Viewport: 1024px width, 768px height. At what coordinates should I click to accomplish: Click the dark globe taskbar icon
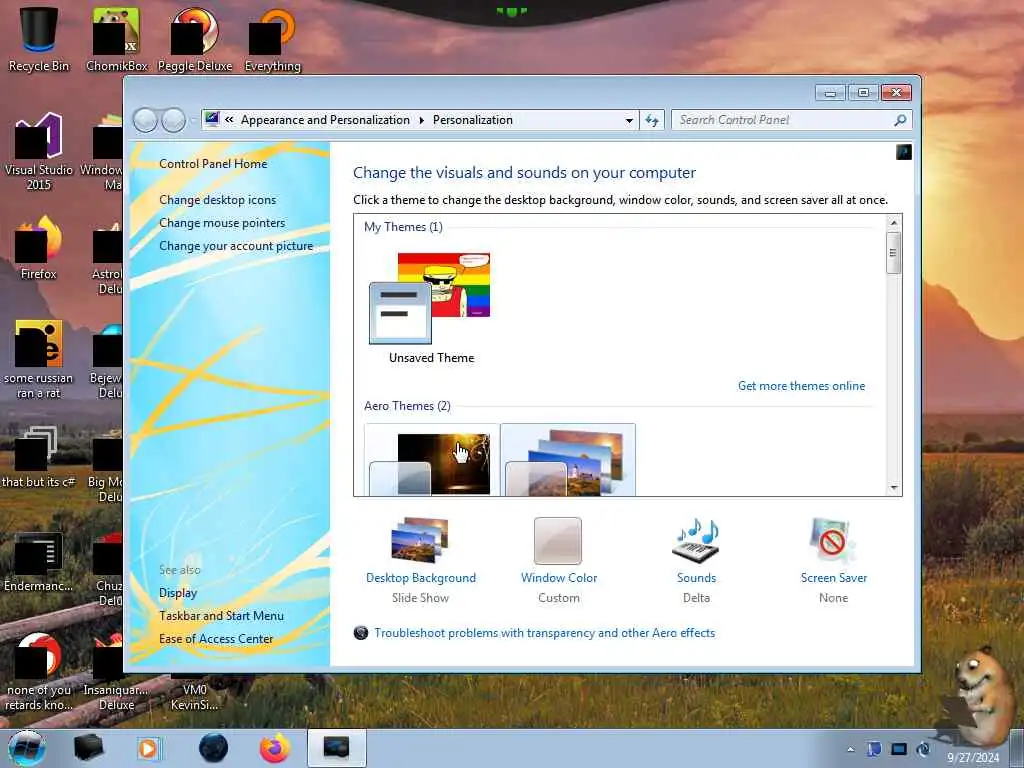pos(213,748)
